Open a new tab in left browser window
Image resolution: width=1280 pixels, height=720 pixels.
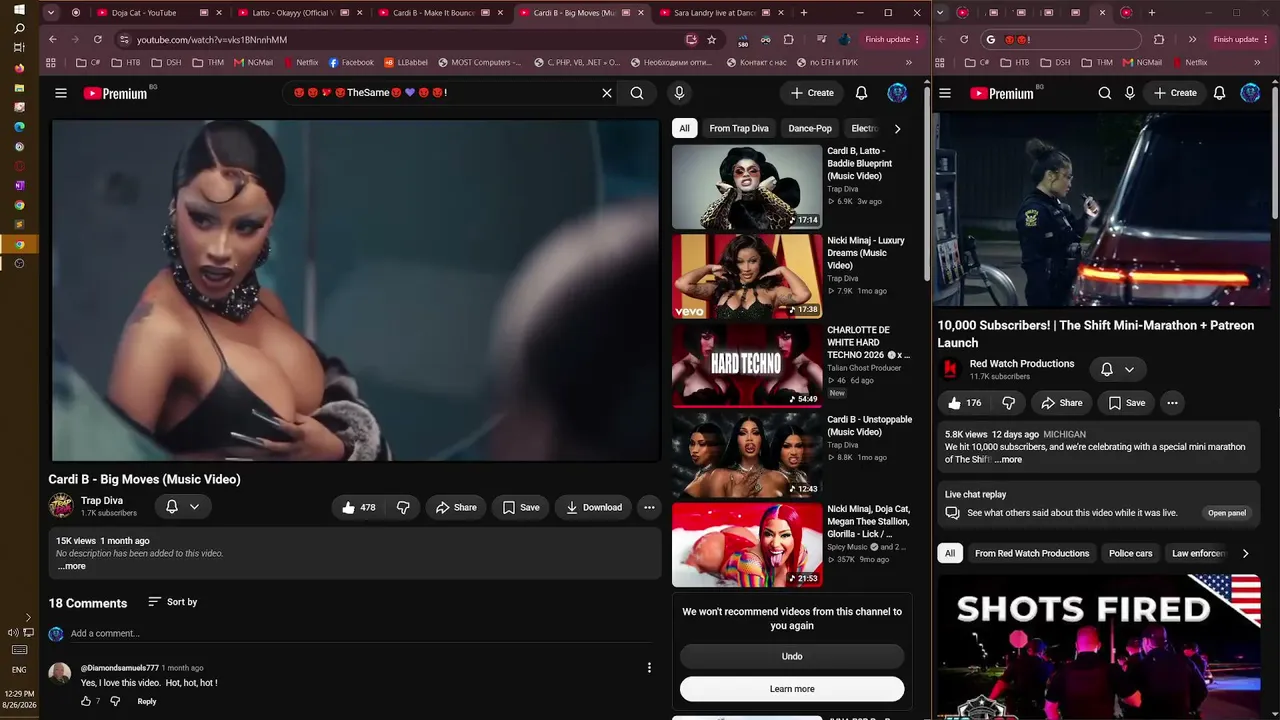[x=803, y=13]
